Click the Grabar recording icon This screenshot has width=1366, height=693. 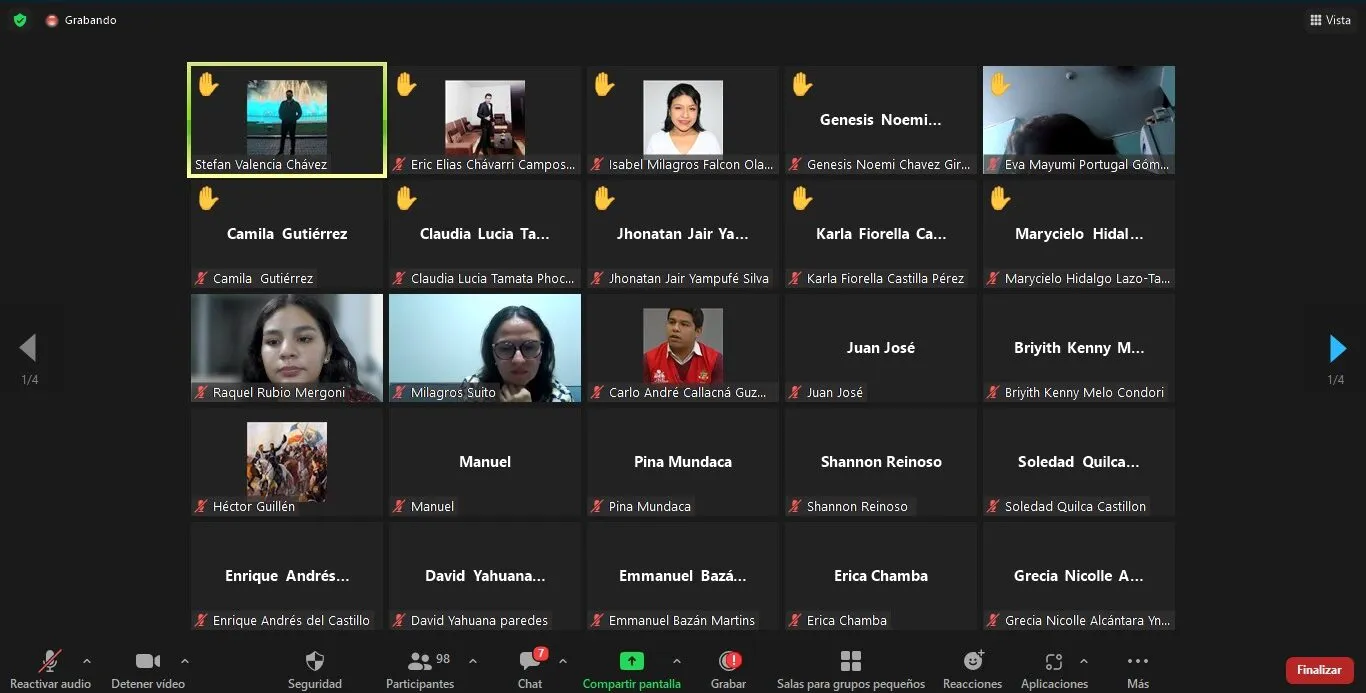729,661
